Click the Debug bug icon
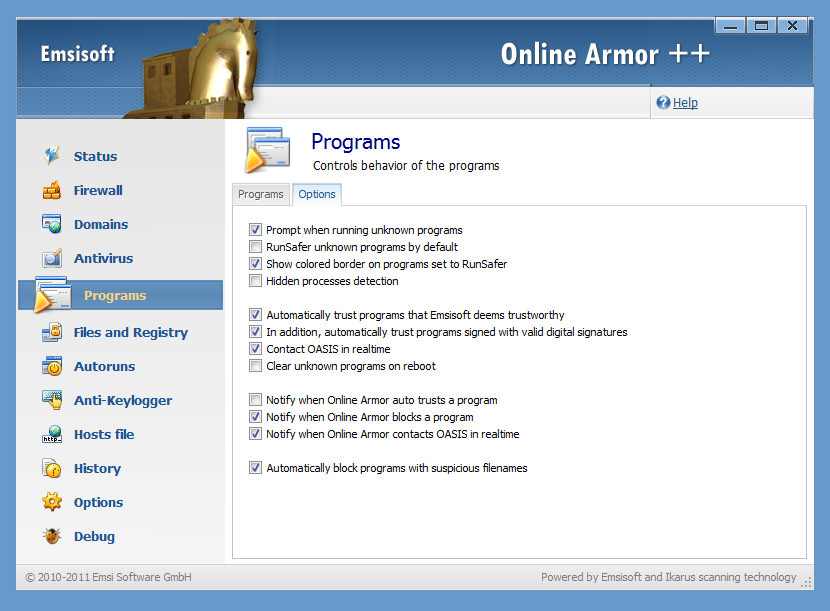Screen dimensions: 830x611 pos(52,536)
